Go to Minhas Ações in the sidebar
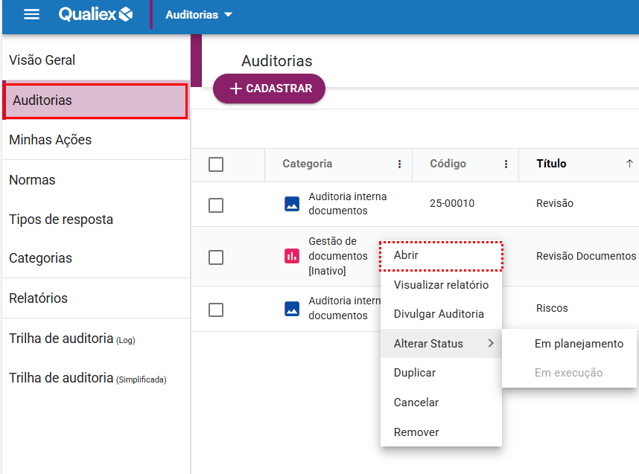639x474 pixels. coord(50,140)
